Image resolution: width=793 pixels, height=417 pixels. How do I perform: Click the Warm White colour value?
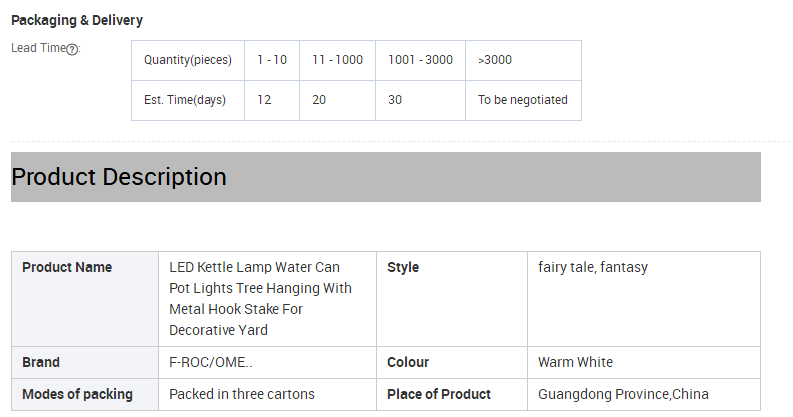(575, 362)
